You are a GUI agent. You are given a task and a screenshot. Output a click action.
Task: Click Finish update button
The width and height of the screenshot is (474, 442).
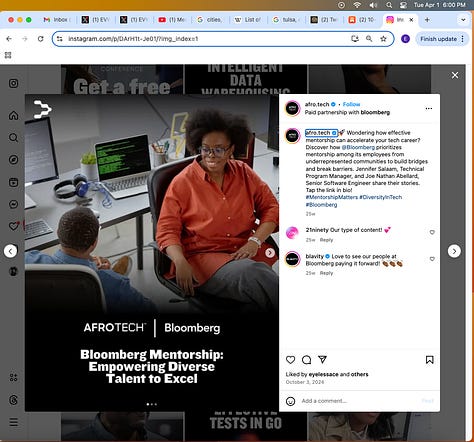[438, 39]
